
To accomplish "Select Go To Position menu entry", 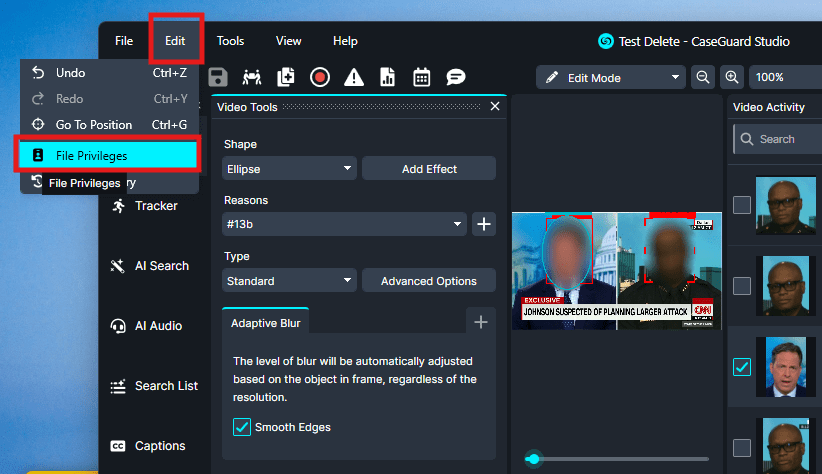I will click(x=94, y=125).
